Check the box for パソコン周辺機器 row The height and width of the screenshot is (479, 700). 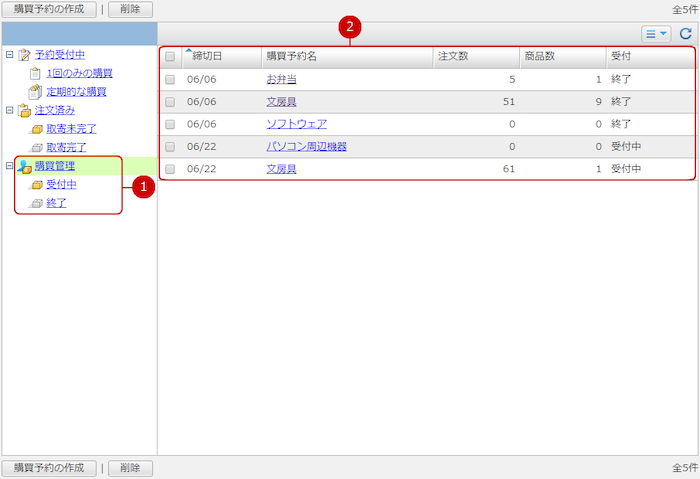170,147
